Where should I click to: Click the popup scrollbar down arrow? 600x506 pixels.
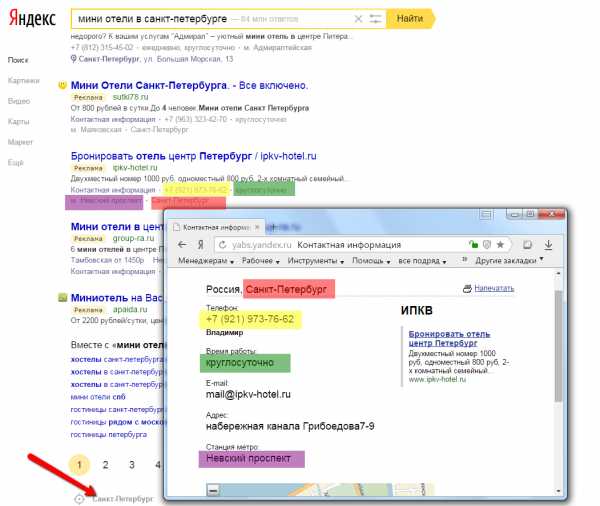pyautogui.click(x=558, y=491)
